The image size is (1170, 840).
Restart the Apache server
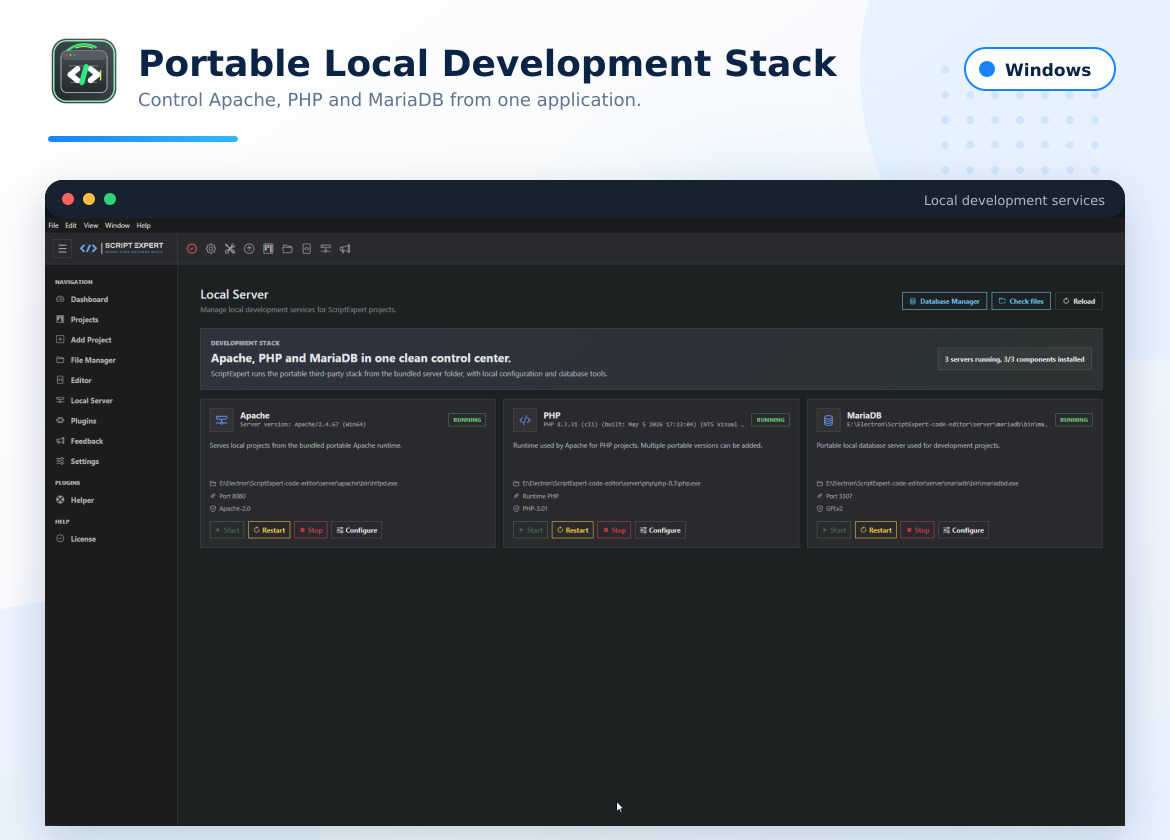269,530
